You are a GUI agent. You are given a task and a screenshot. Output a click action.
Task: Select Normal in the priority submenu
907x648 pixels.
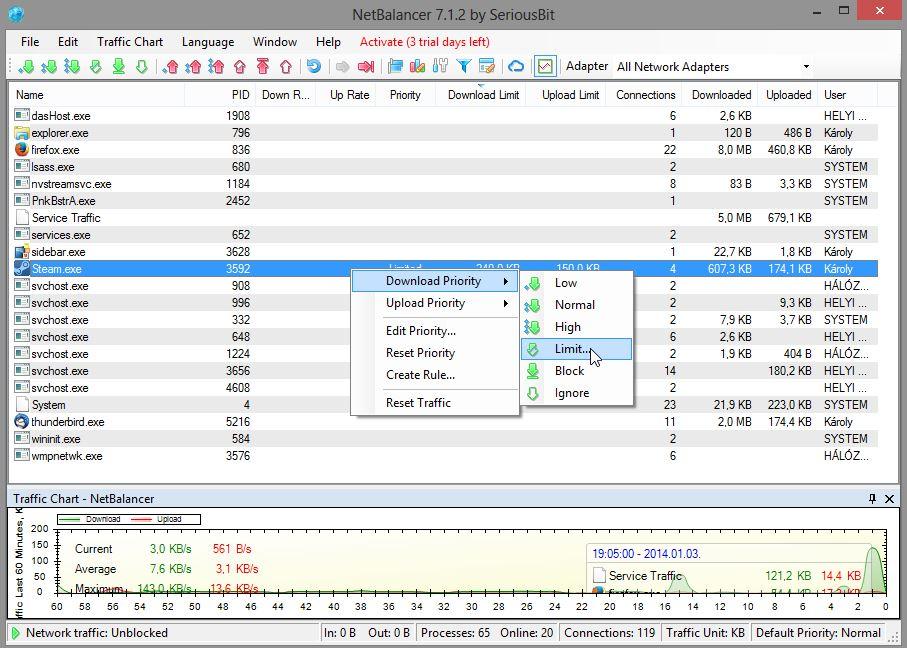coord(577,305)
